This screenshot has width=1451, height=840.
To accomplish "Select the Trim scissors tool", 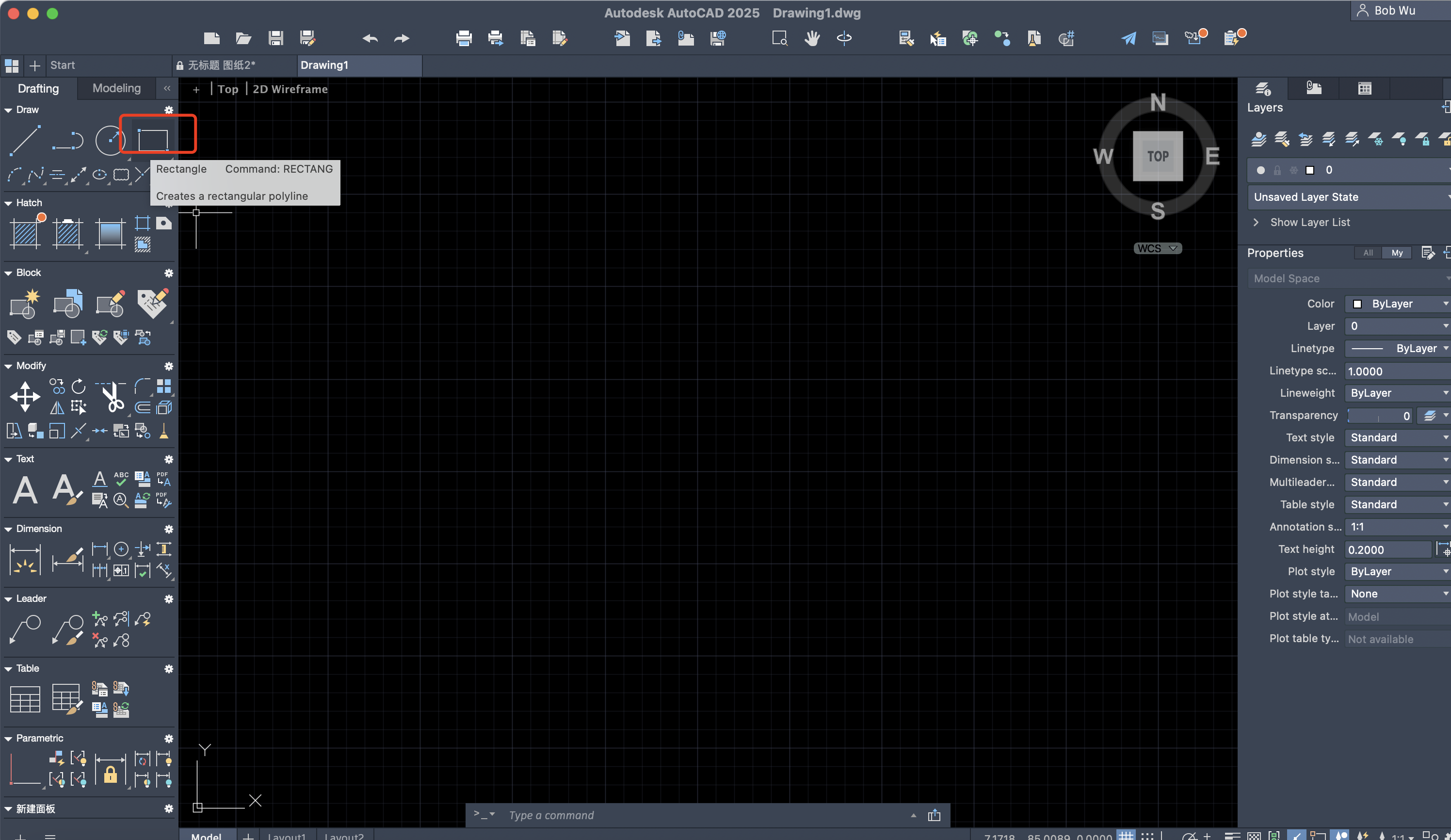I will (x=112, y=397).
